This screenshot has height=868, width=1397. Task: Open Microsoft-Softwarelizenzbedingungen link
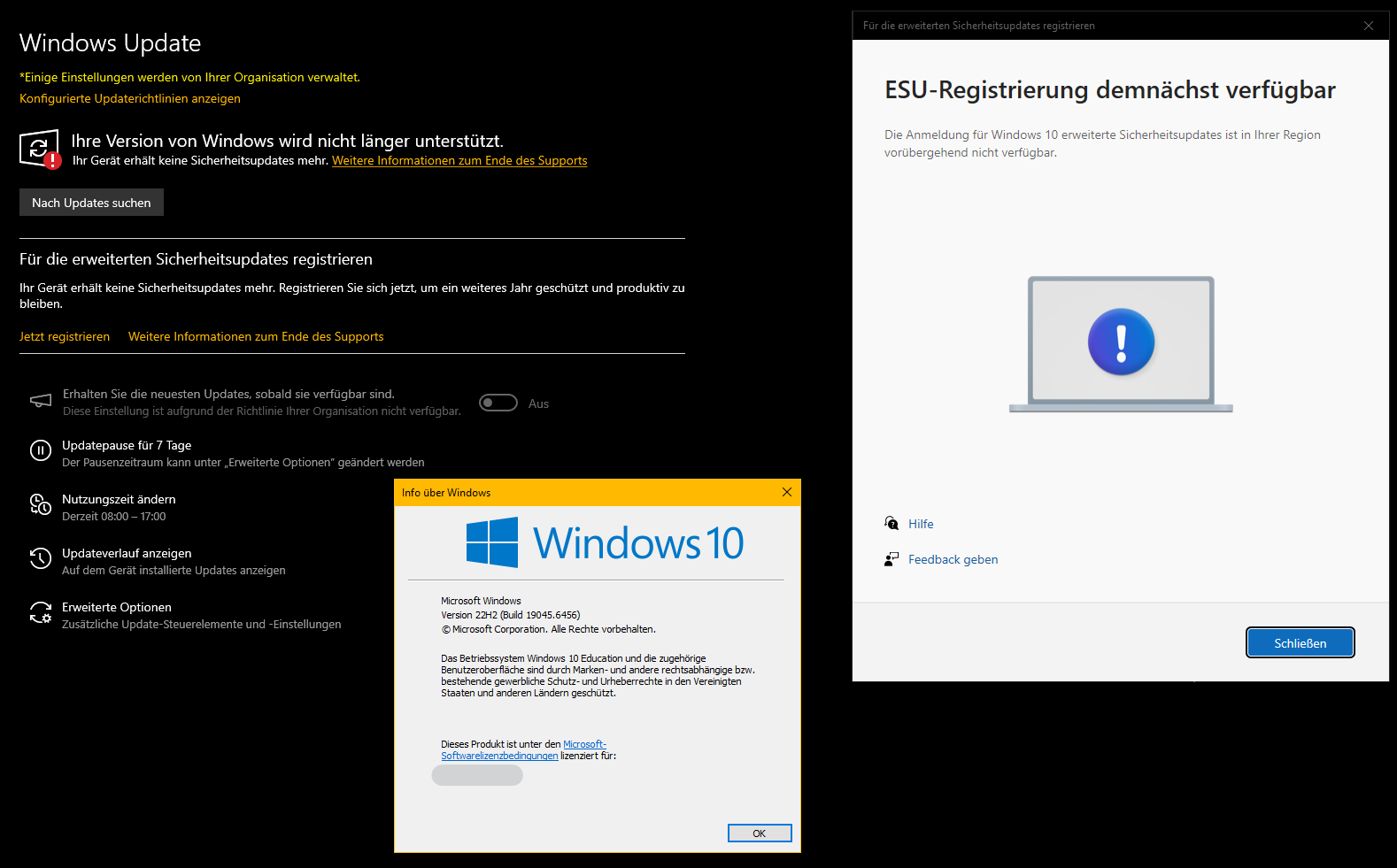(x=524, y=749)
